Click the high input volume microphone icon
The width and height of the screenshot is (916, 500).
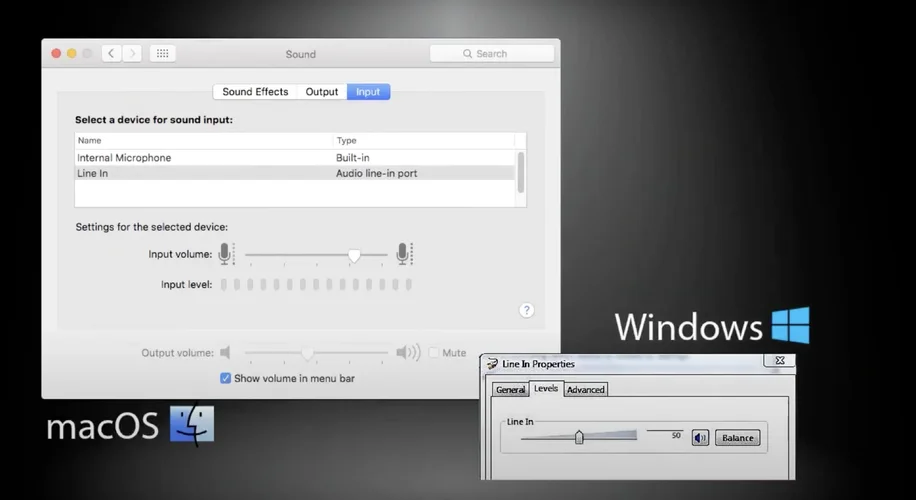tap(403, 254)
